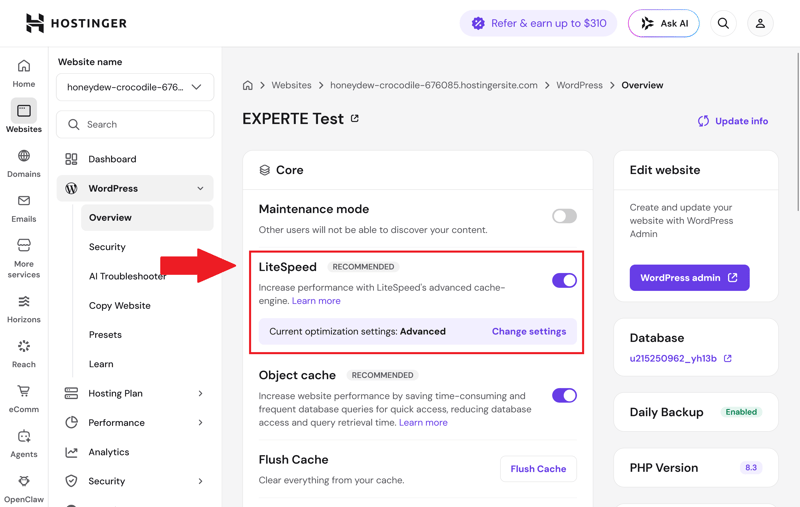Click the domain name breadcrumb link
This screenshot has width=800, height=507.
(x=434, y=85)
